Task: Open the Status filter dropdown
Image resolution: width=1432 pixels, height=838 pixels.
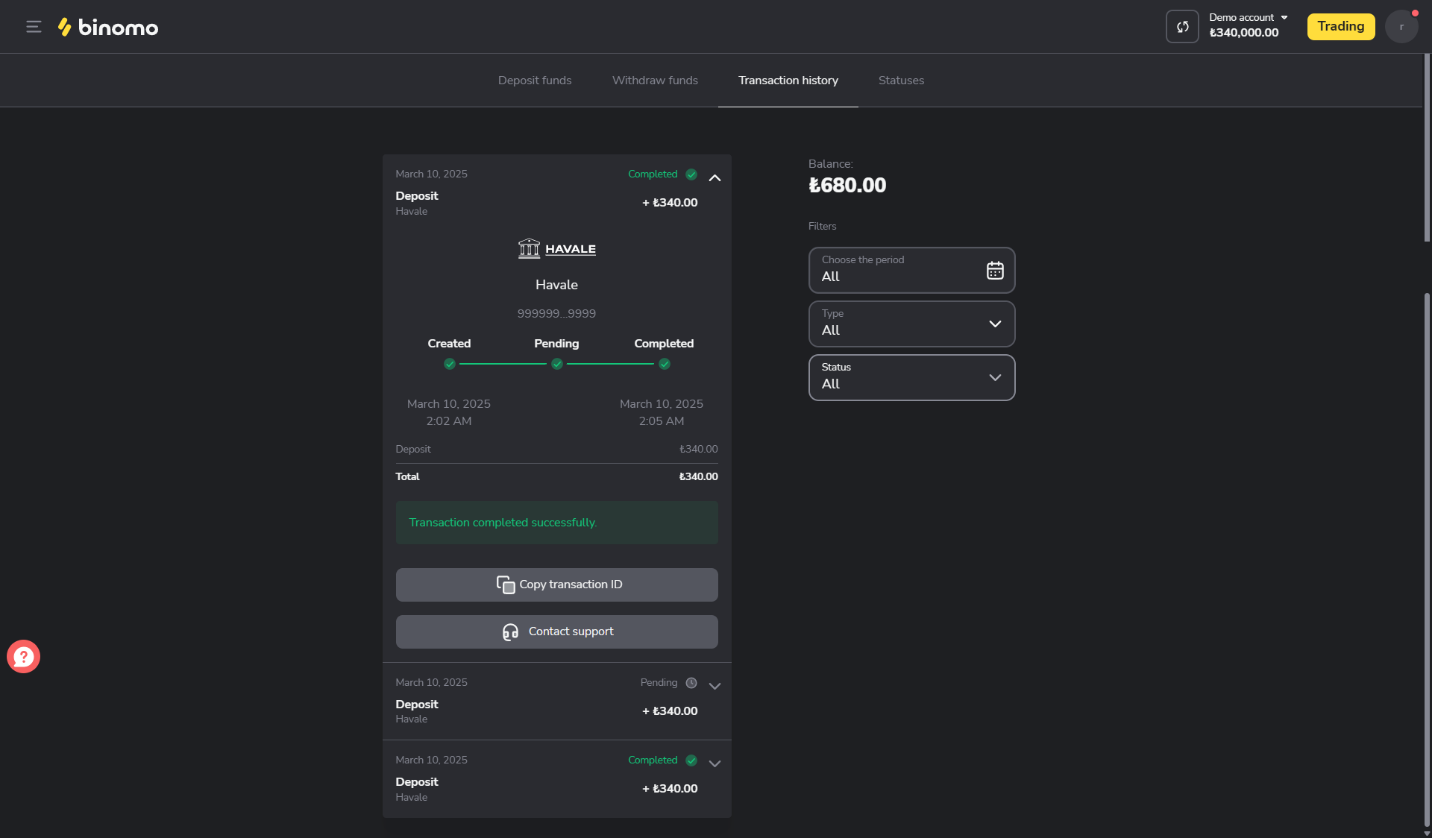Action: tap(911, 378)
